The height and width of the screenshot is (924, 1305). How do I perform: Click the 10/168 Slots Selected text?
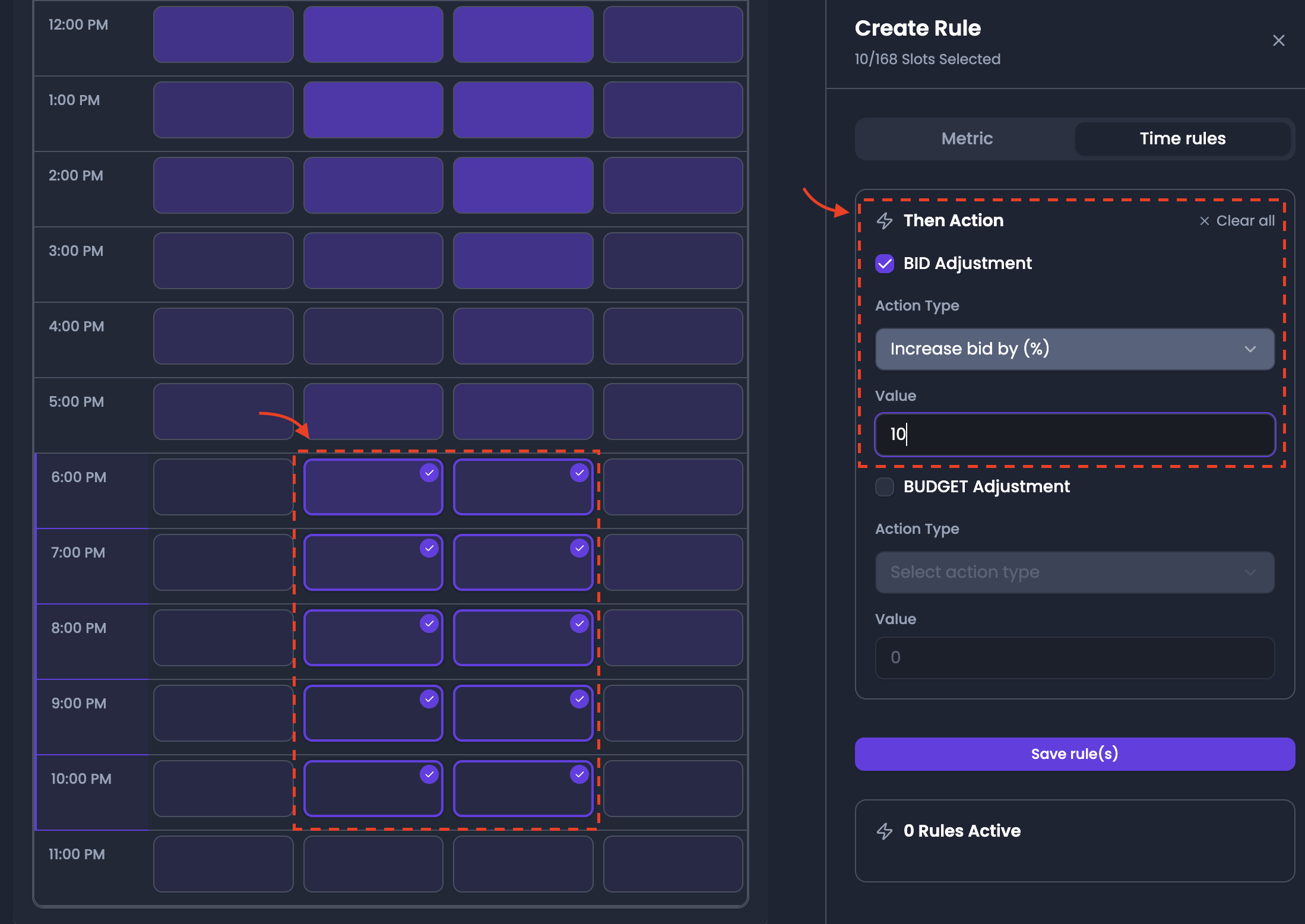(927, 59)
